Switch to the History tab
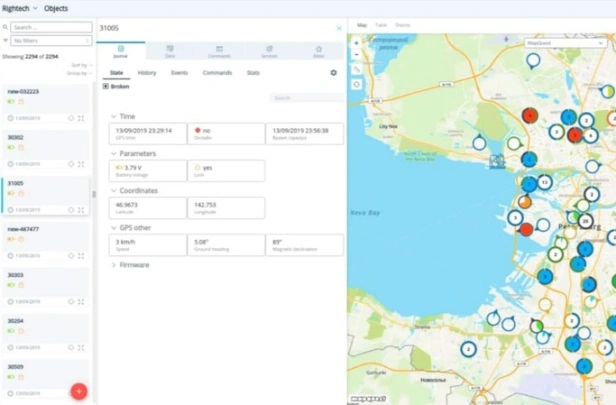The image size is (616, 405). (147, 73)
